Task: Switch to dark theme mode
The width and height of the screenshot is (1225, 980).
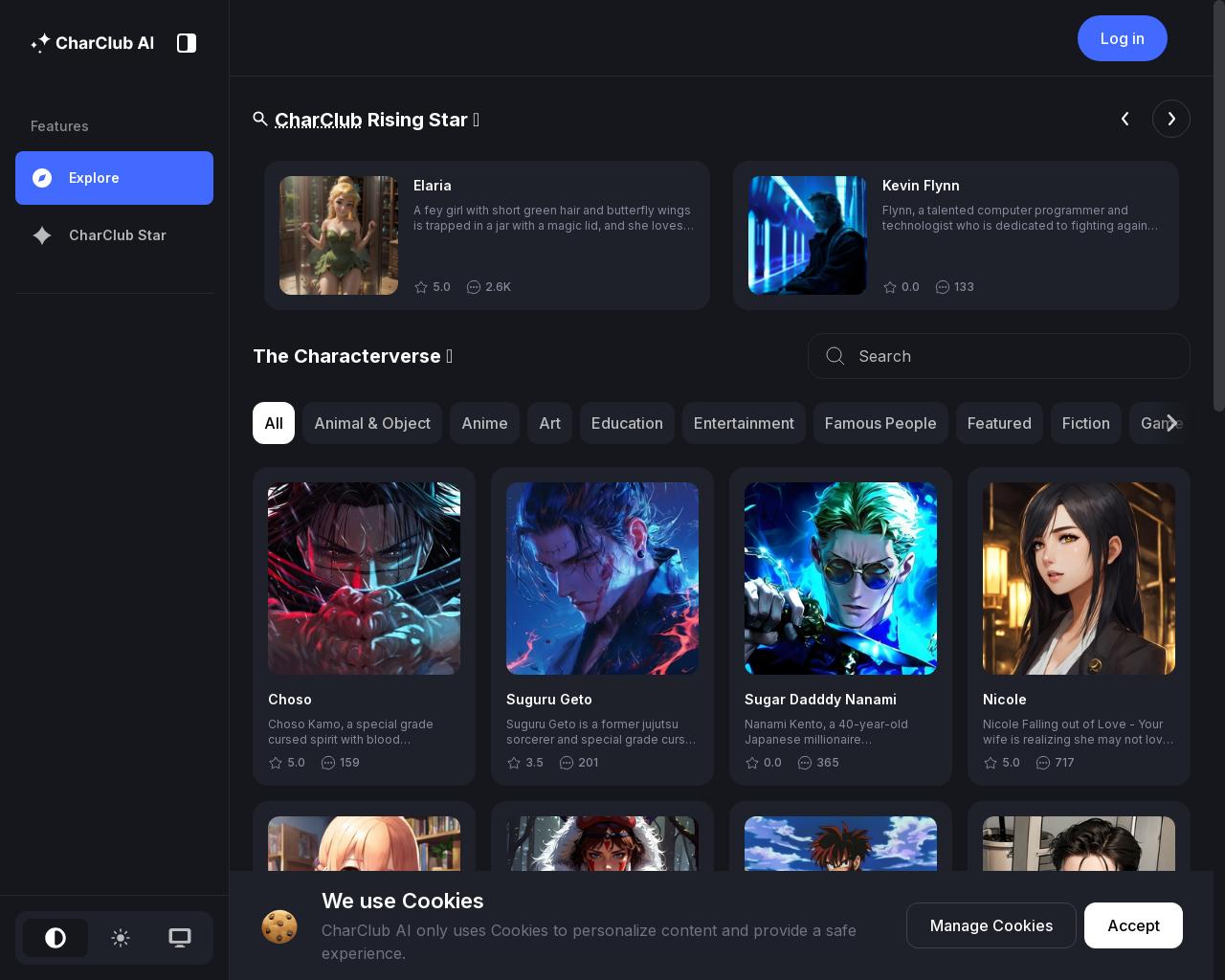Action: click(56, 938)
